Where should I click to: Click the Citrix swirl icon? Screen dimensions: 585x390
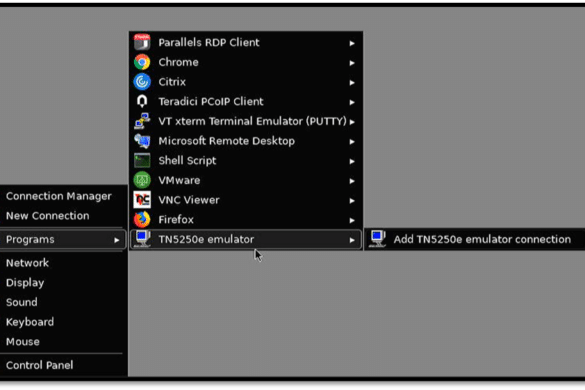(x=142, y=82)
